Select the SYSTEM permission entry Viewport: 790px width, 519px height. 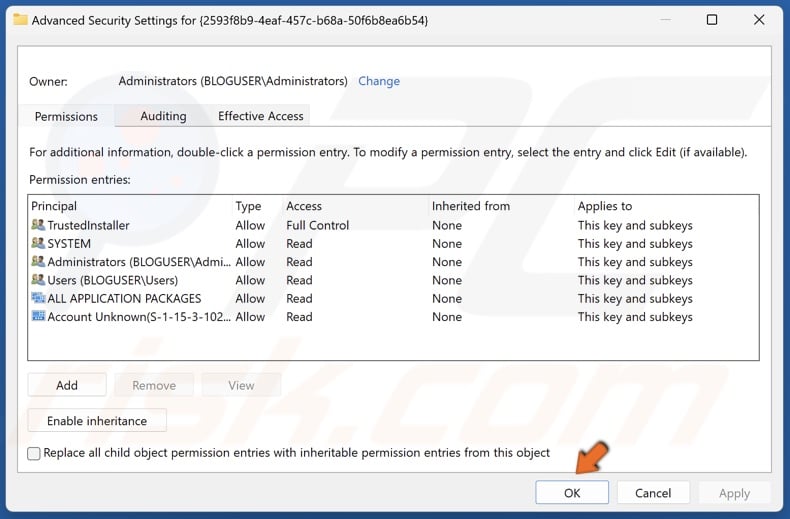tap(393, 243)
